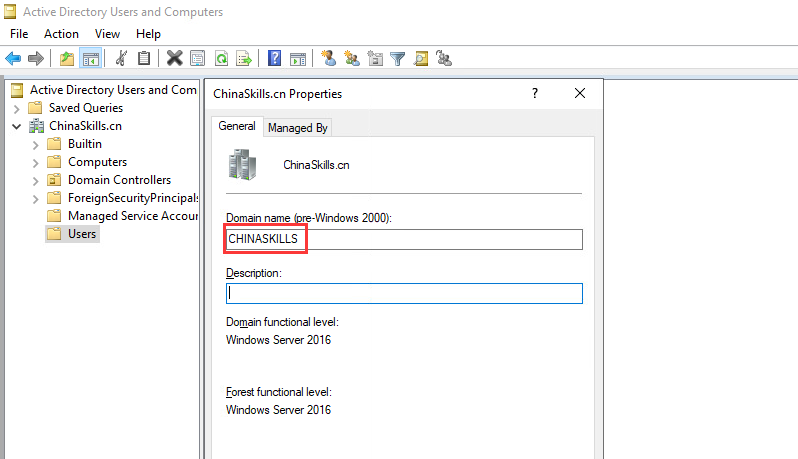Switch to the Managed By tab
Image resolution: width=798 pixels, height=459 pixels.
click(x=298, y=128)
